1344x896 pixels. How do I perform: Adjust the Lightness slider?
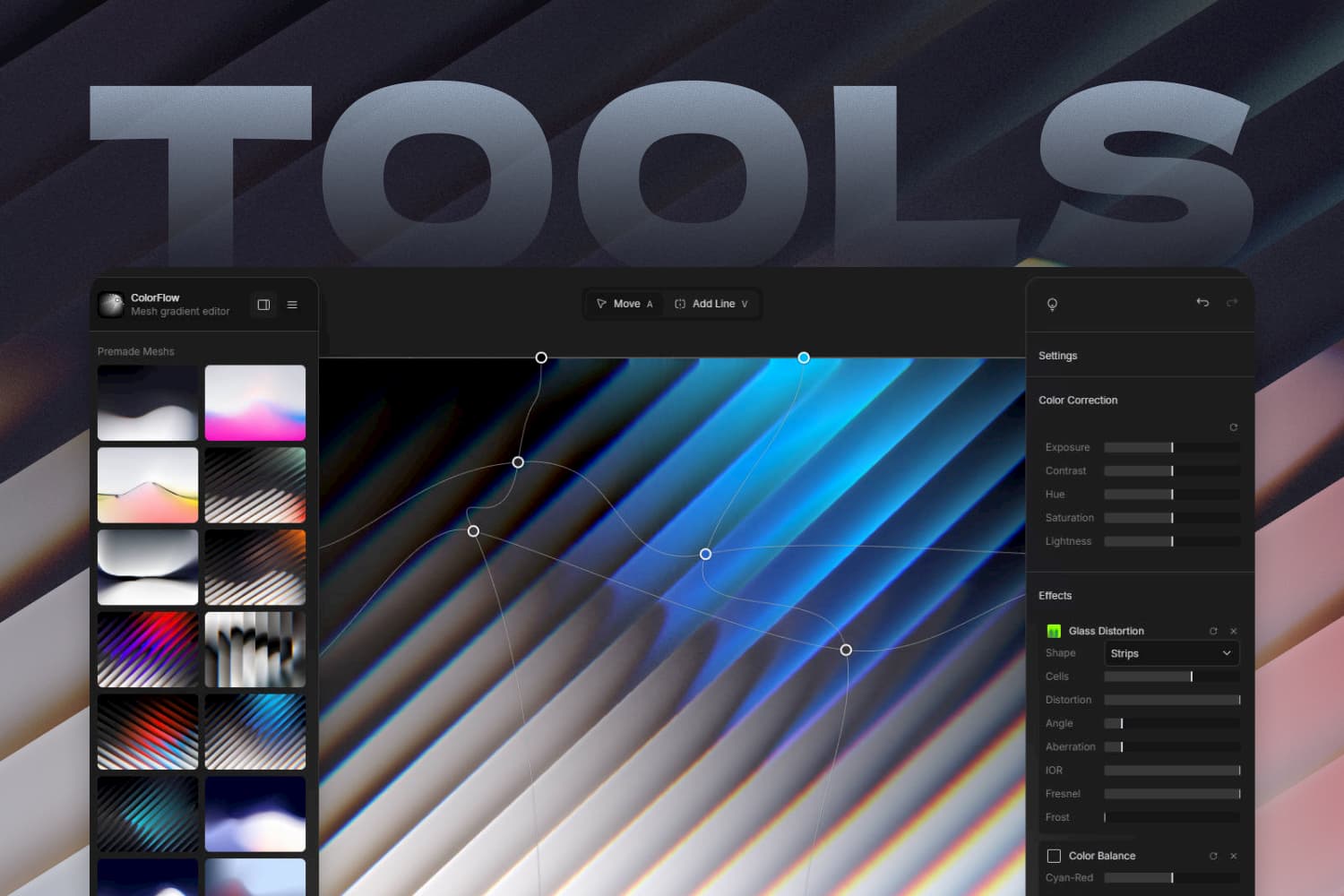(1172, 541)
